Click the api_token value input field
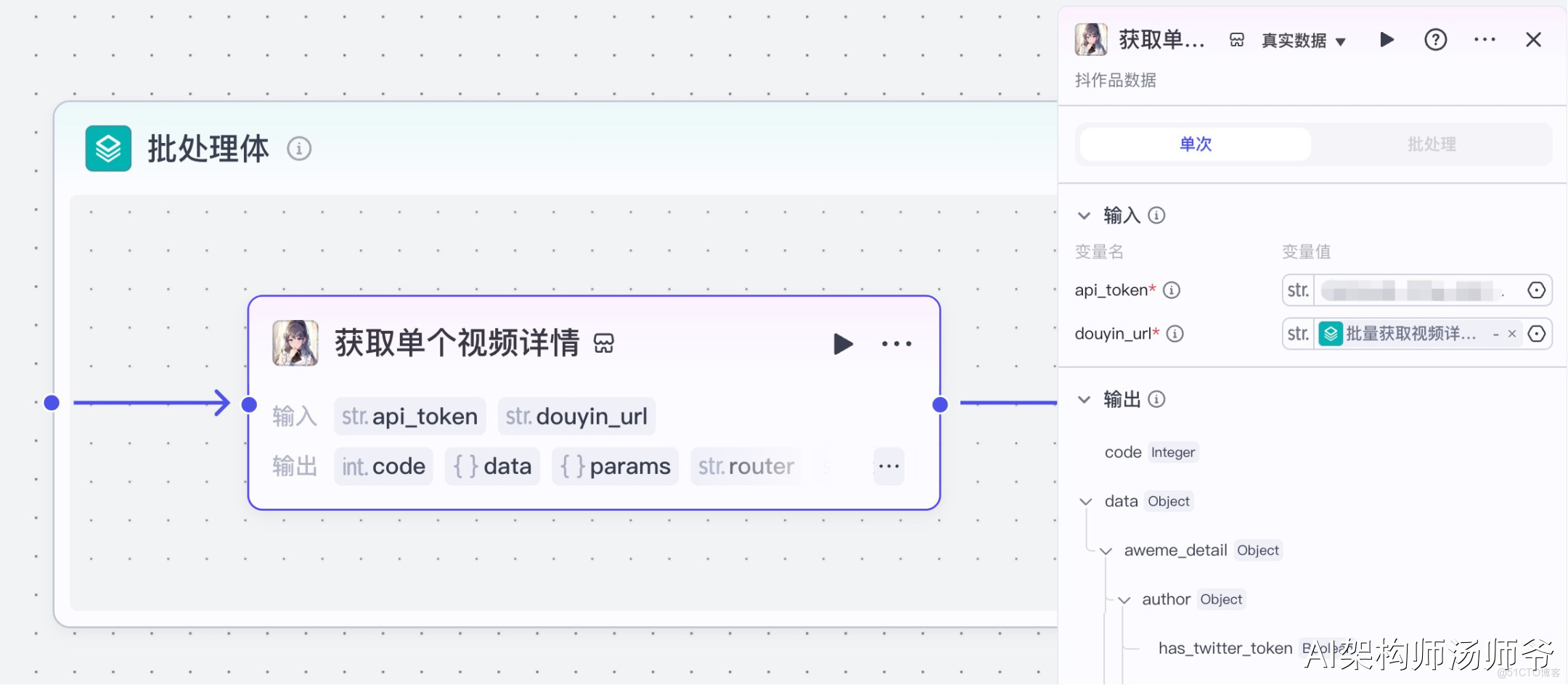The height and width of the screenshot is (685, 1568). coord(1417,290)
